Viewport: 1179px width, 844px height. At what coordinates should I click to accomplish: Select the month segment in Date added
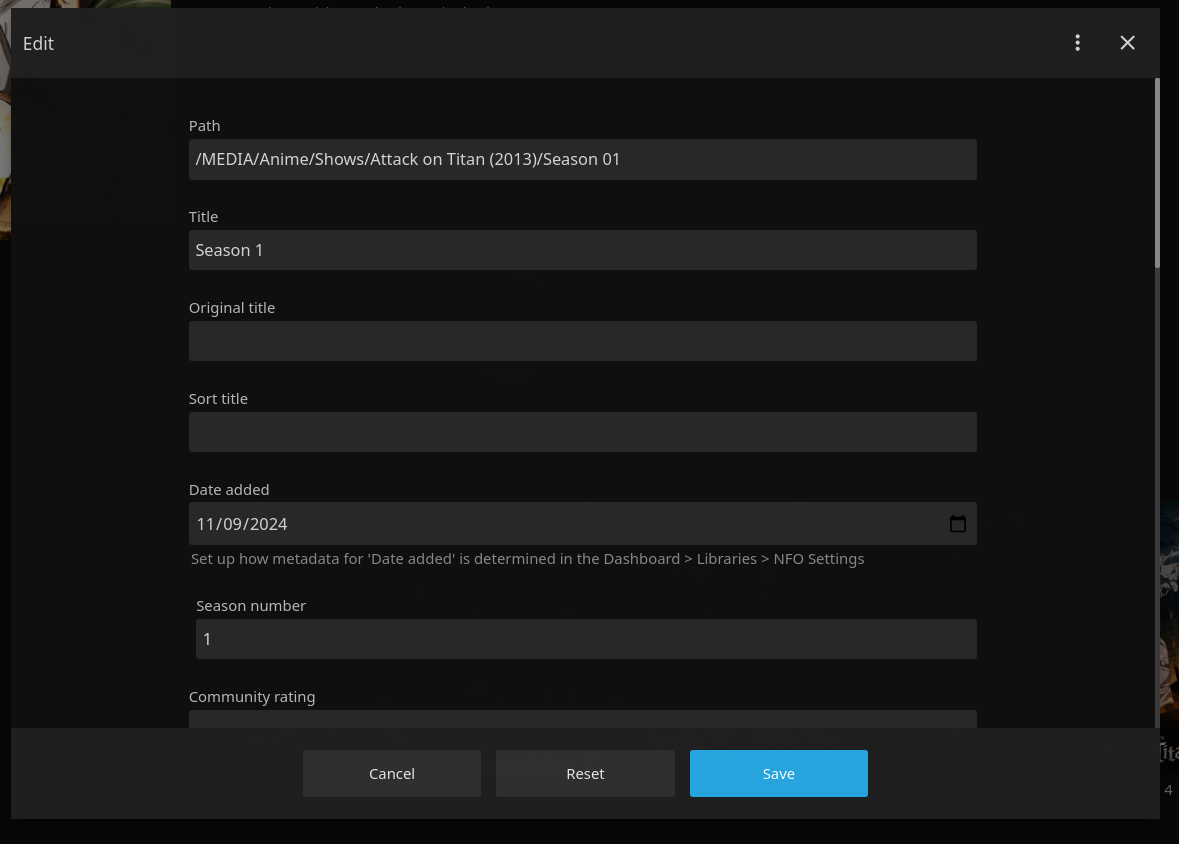pos(207,524)
